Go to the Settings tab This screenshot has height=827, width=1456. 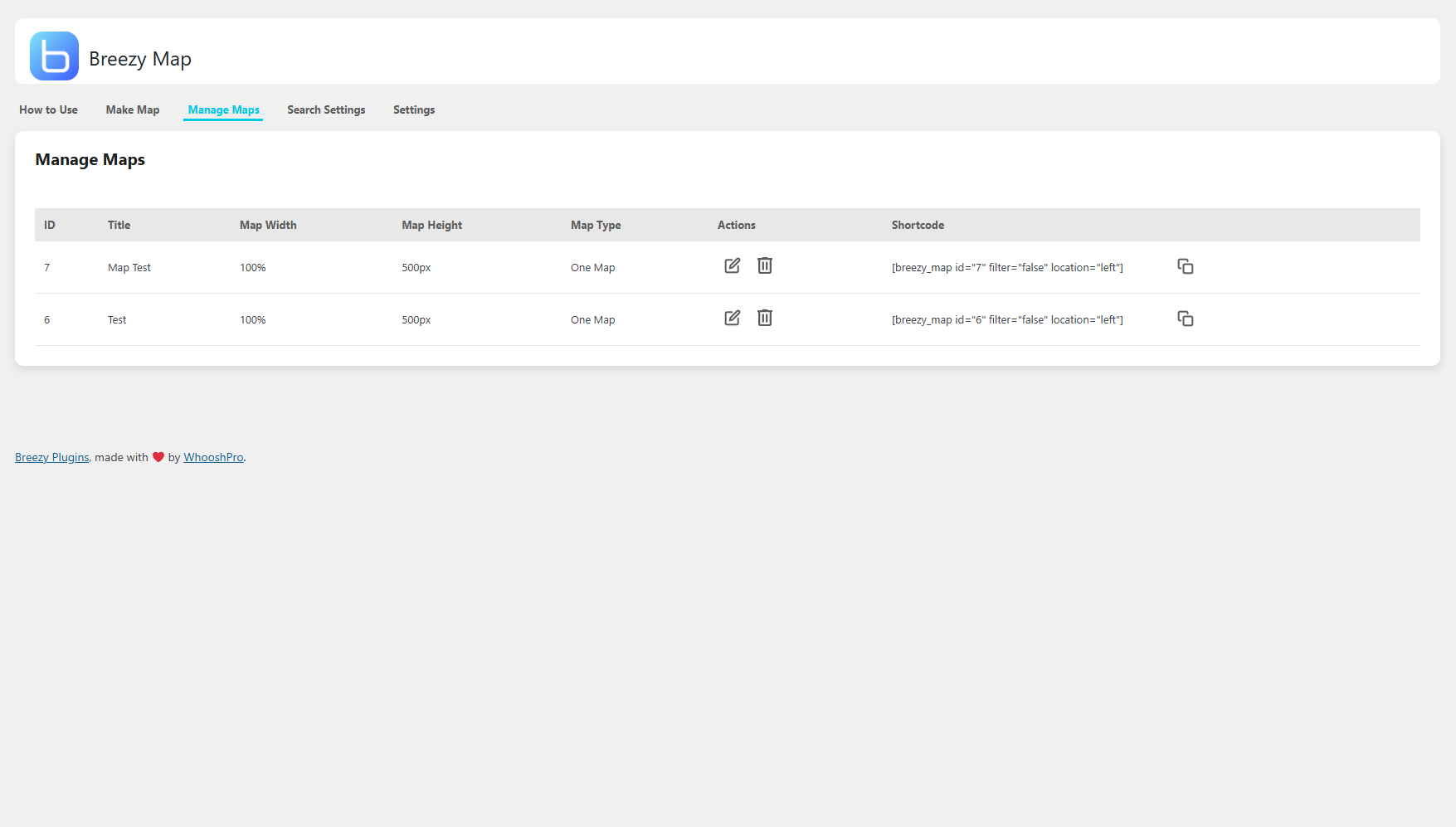414,109
